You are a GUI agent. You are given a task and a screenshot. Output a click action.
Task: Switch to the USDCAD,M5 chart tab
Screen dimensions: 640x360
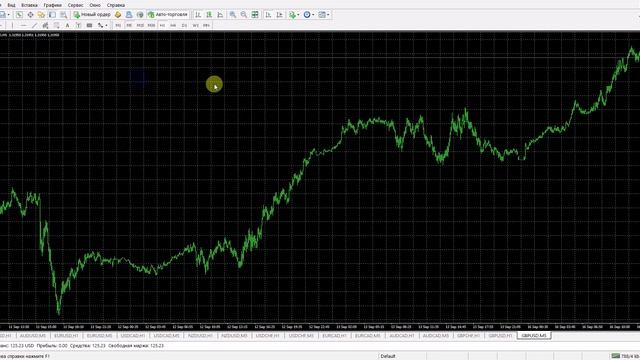(x=167, y=336)
